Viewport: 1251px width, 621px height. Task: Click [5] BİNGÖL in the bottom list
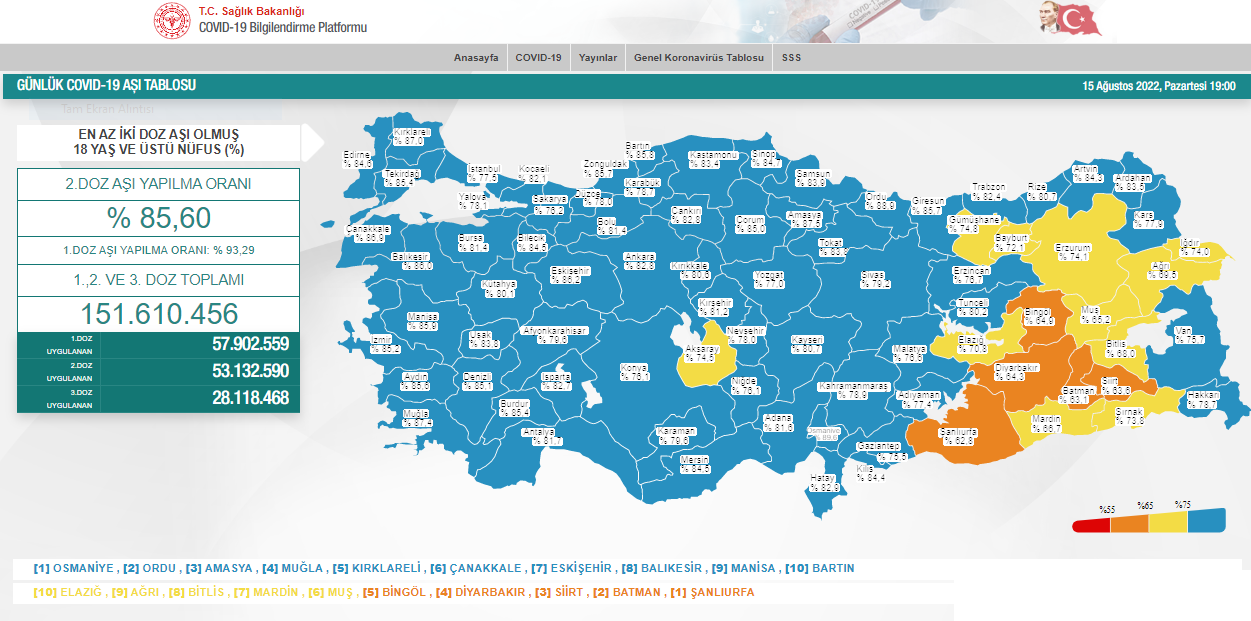[x=394, y=592]
